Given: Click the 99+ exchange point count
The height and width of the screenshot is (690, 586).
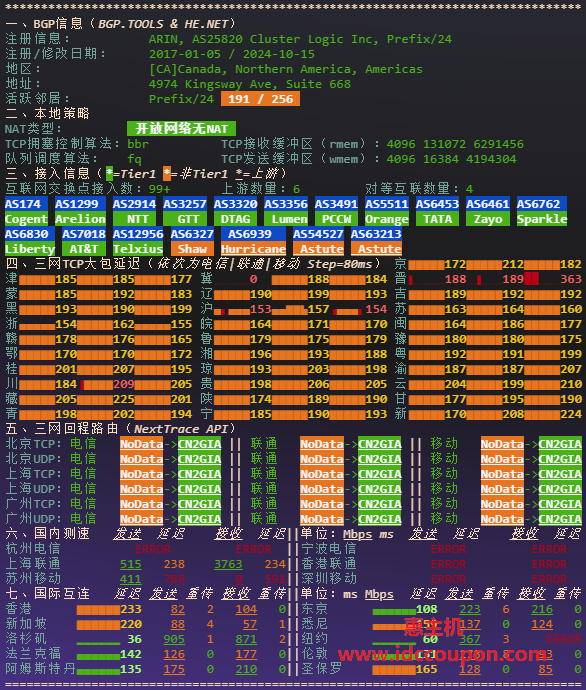Looking at the screenshot, I should [x=159, y=189].
